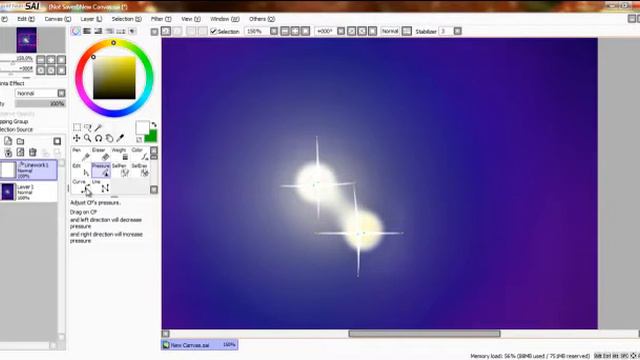Pick the green background color swatch
640x360 pixels.
point(152,136)
